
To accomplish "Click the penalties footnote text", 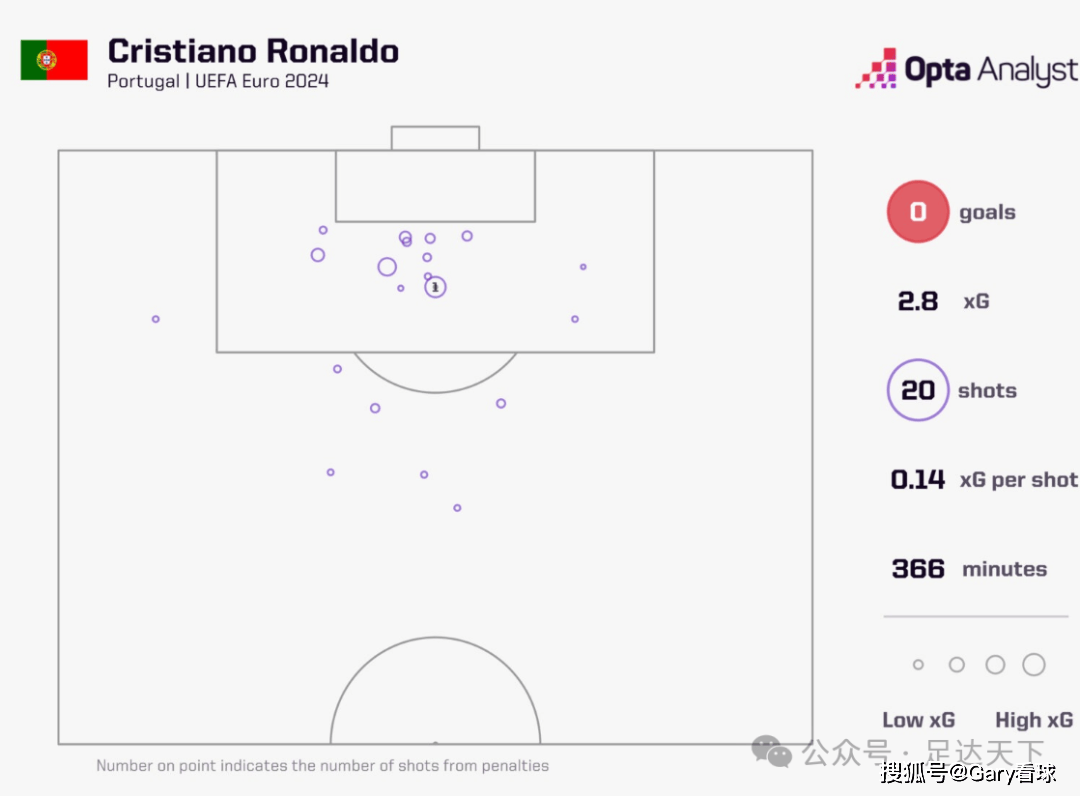I will pos(322,766).
